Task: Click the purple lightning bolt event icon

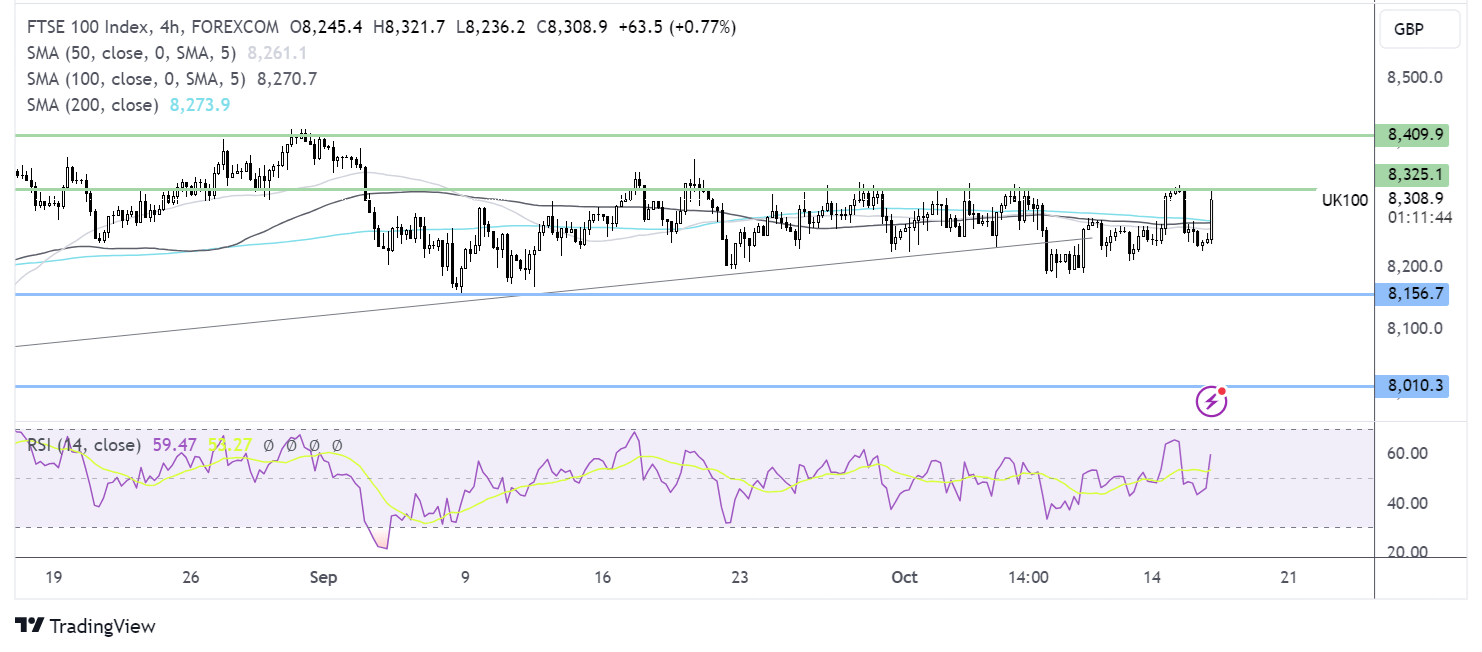Action: (1212, 401)
